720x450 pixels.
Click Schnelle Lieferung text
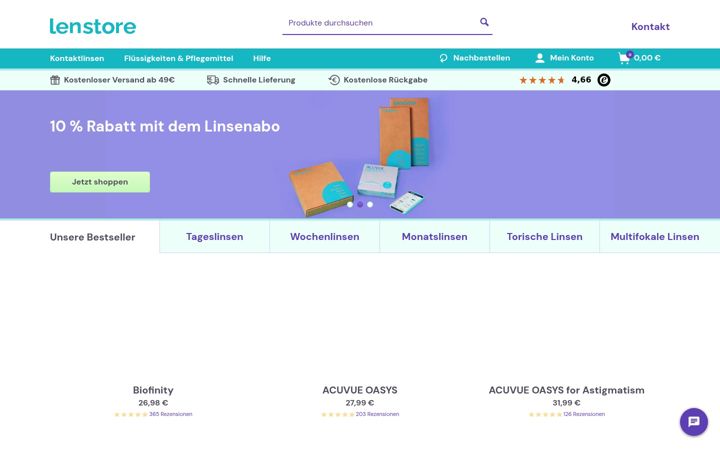tap(259, 80)
